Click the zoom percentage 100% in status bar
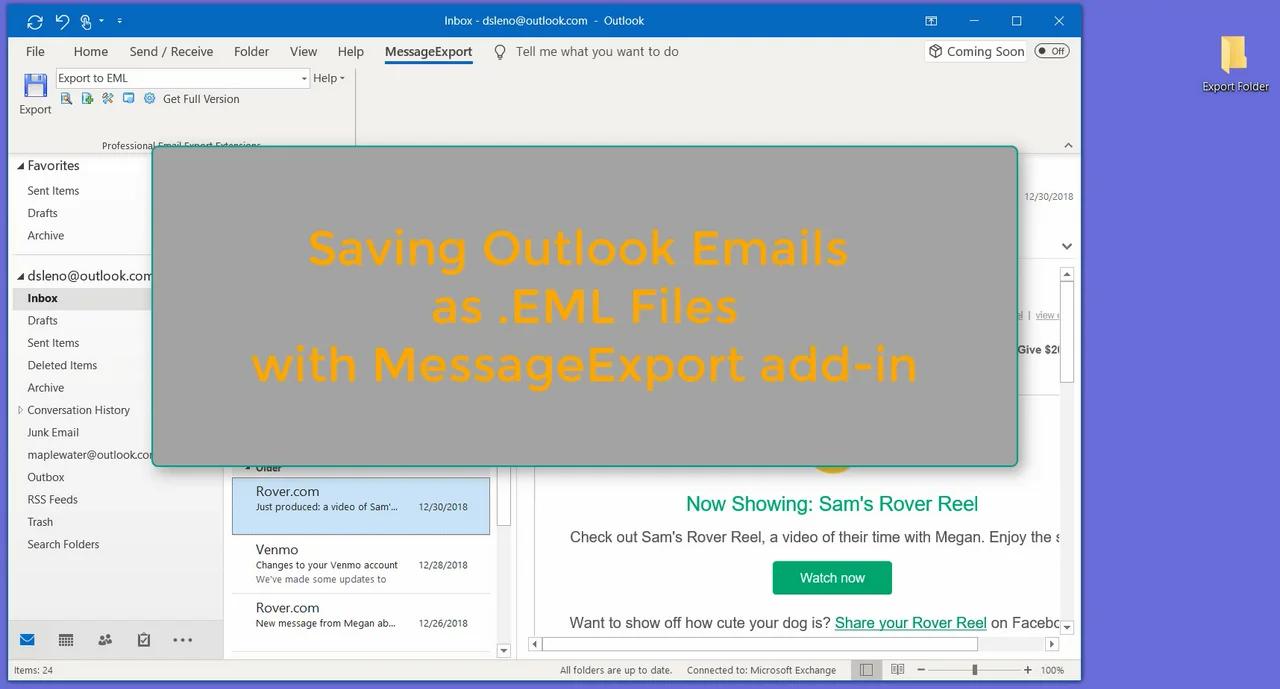Viewport: 1280px width, 689px height. [x=1052, y=670]
